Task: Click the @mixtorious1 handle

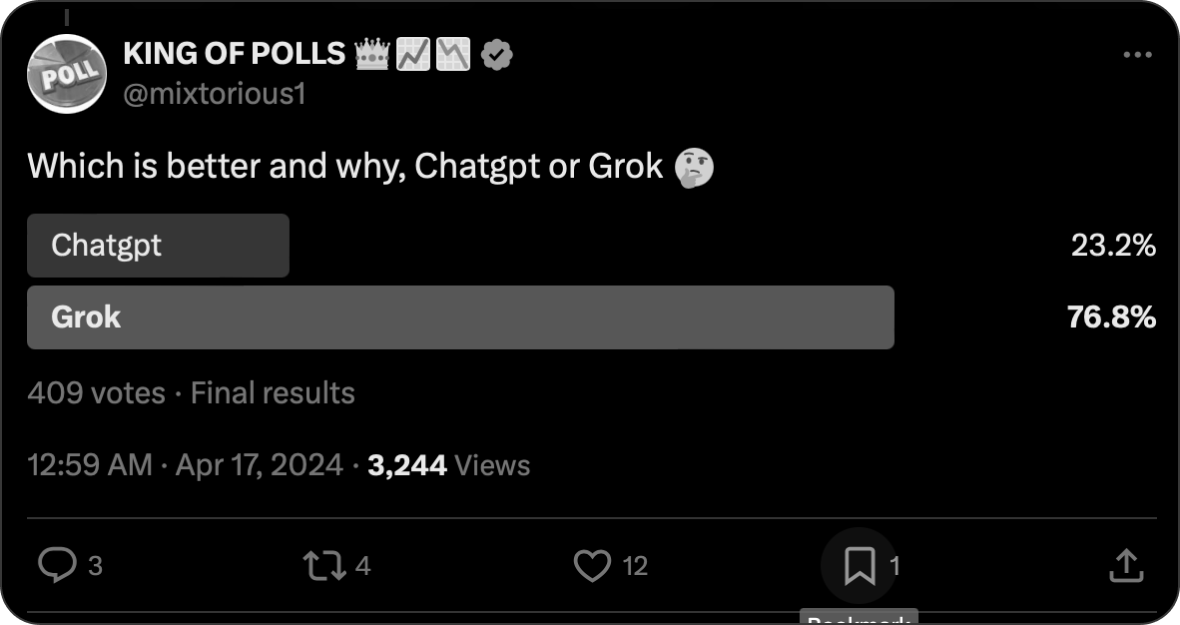Action: click(x=213, y=95)
